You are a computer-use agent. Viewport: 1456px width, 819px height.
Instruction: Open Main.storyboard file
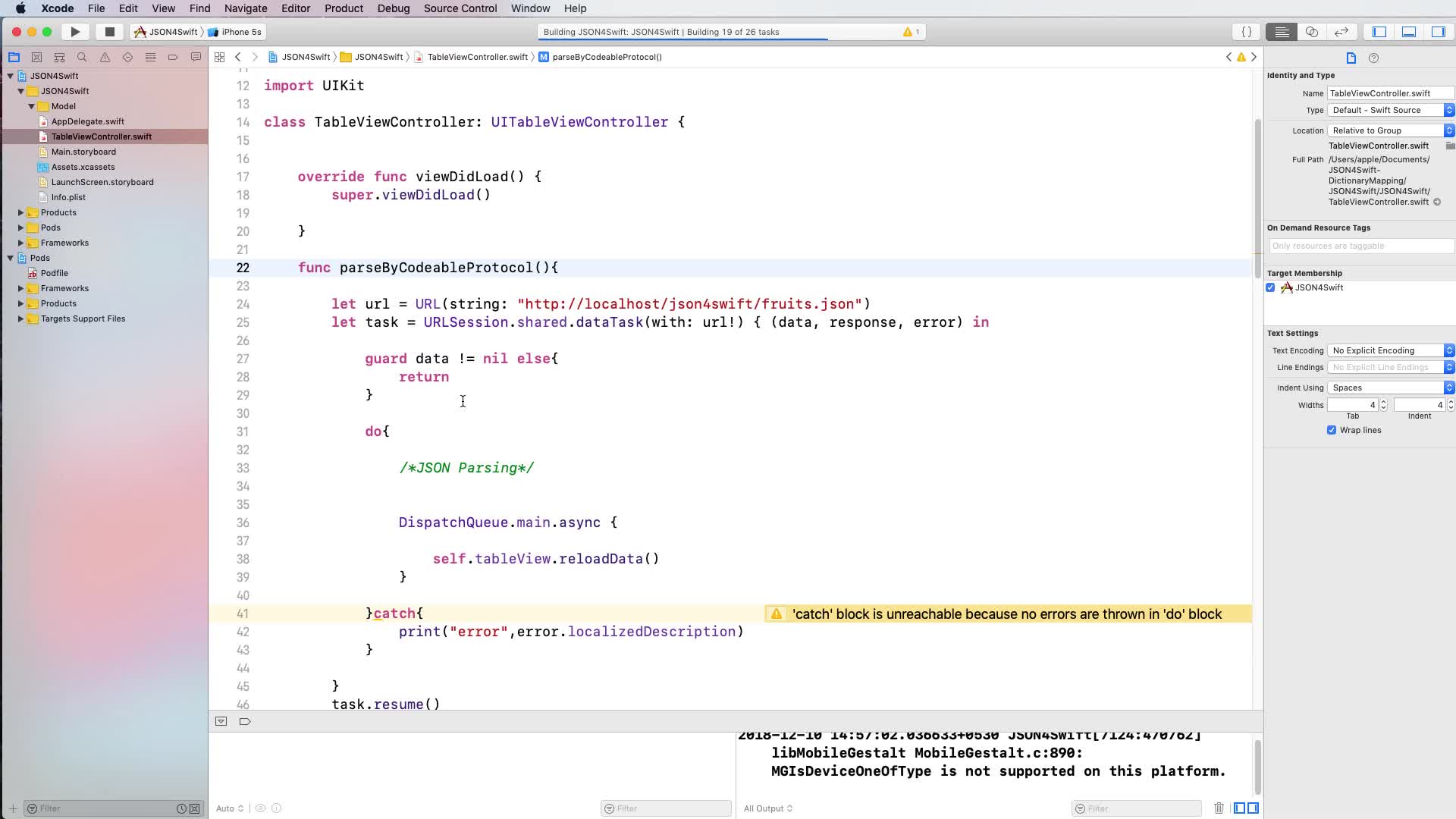(83, 152)
